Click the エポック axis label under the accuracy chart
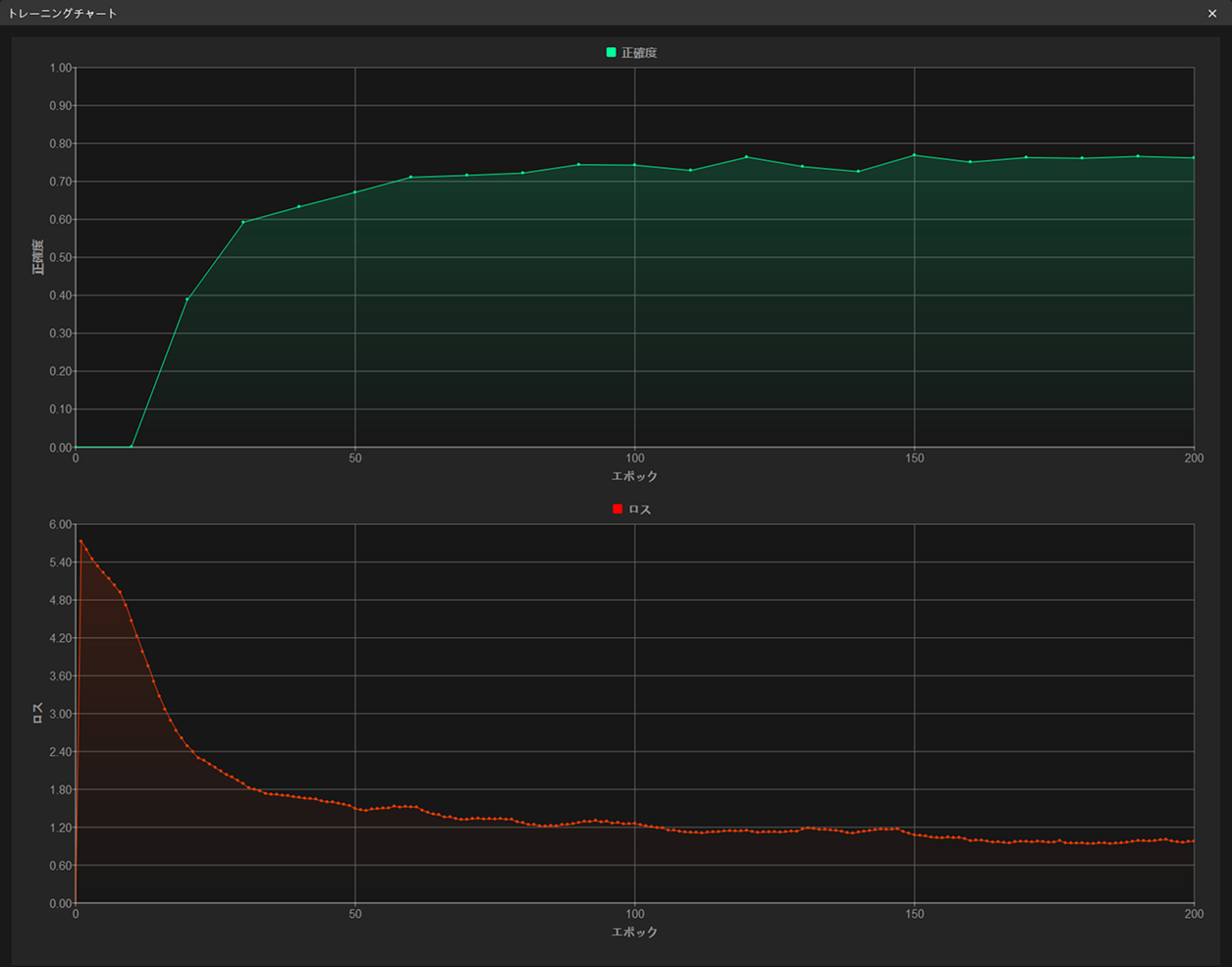This screenshot has height=967, width=1232. [x=634, y=476]
